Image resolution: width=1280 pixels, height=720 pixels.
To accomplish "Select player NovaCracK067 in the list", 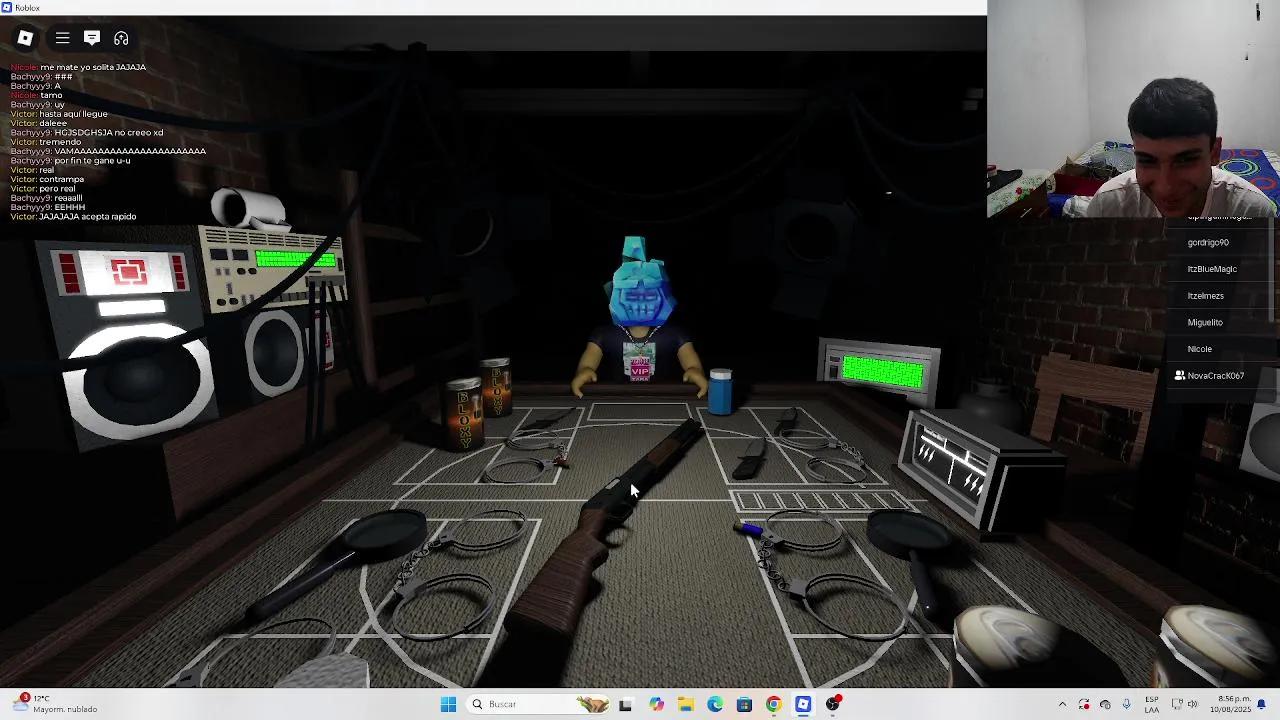I will click(1215, 376).
